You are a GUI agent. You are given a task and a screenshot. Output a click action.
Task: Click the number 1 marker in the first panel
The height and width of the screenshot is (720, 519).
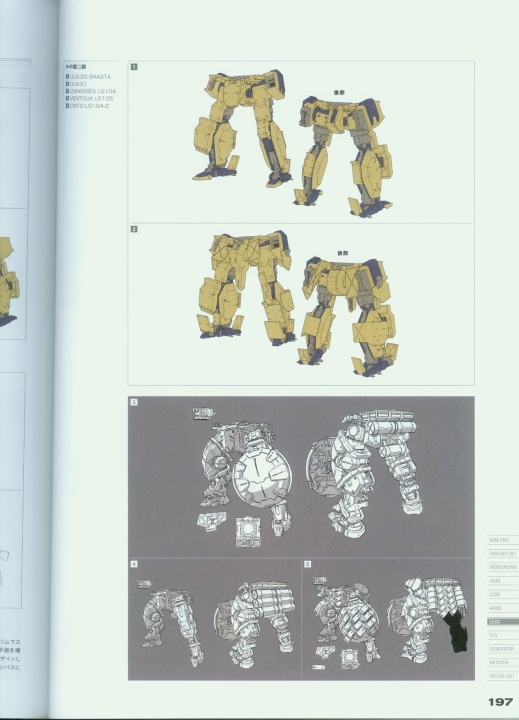point(134,67)
